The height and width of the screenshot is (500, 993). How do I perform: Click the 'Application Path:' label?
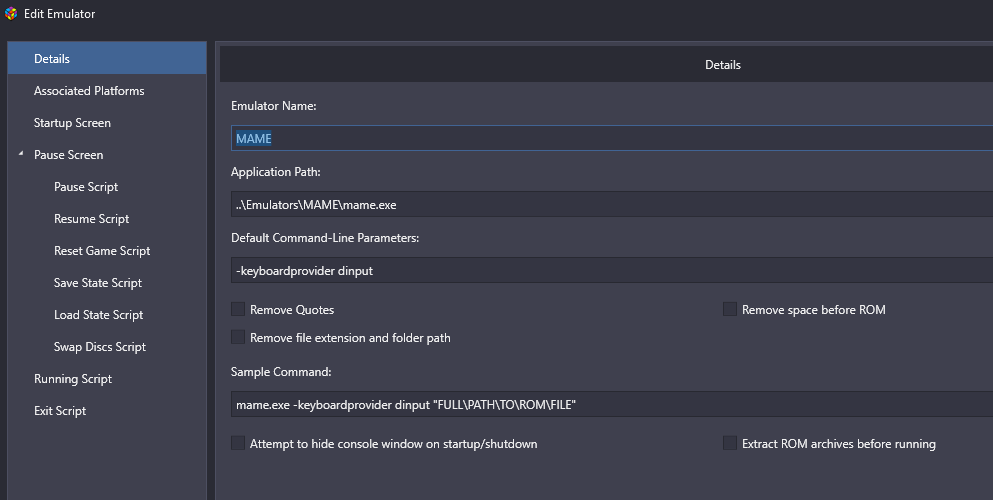pyautogui.click(x=275, y=172)
